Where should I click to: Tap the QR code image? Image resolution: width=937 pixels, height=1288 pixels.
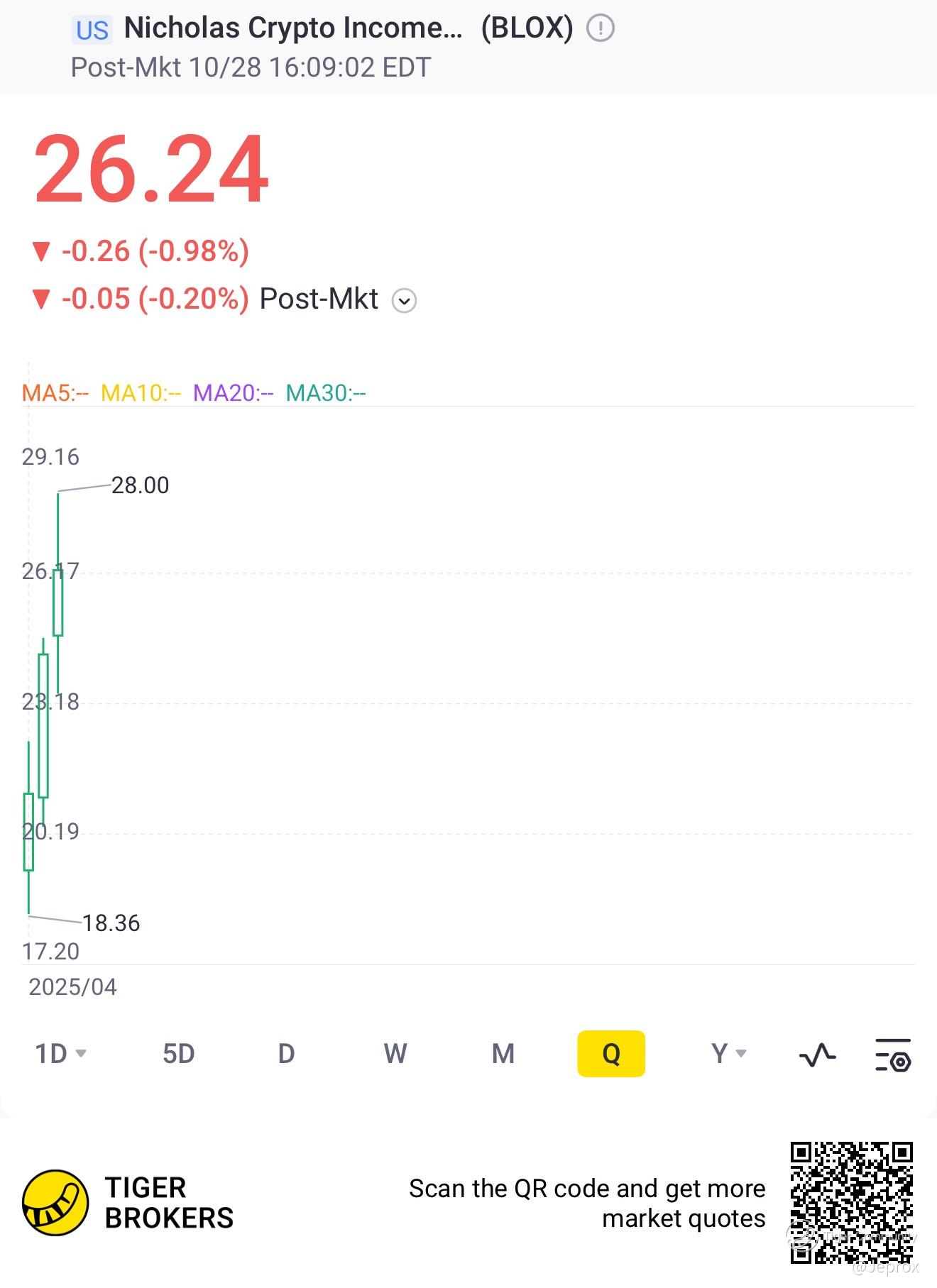pyautogui.click(x=851, y=1202)
